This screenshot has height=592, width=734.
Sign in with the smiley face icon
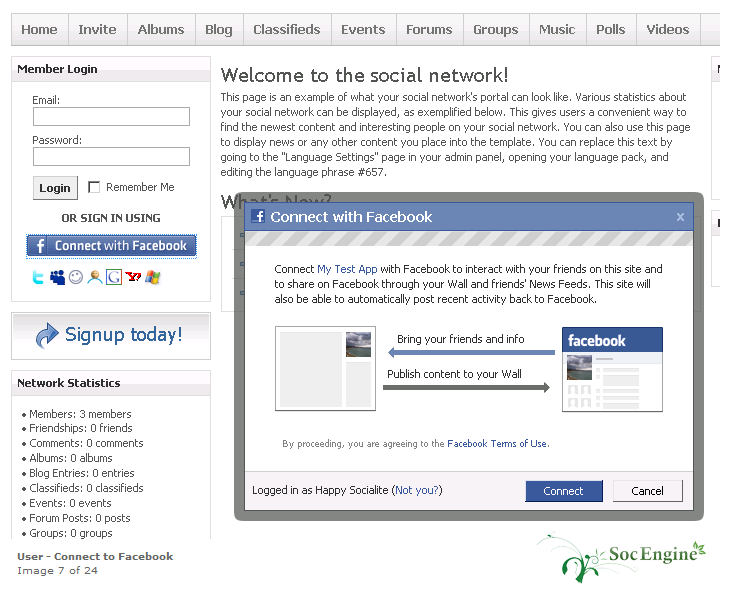[x=76, y=278]
